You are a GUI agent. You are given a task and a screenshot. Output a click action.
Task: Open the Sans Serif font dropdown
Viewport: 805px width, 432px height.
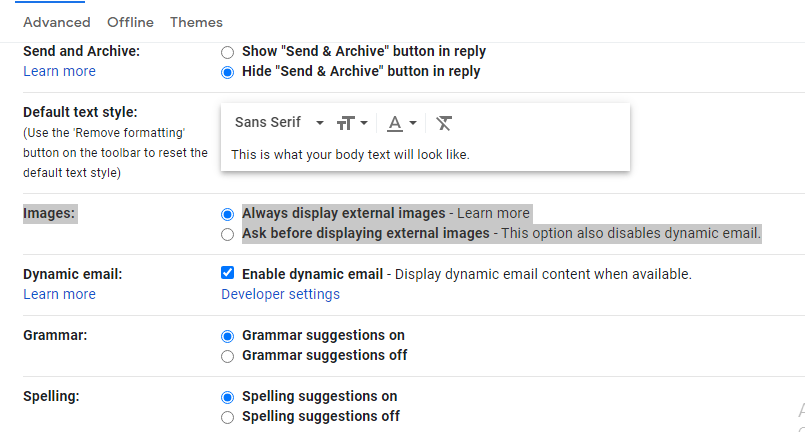[x=279, y=123]
